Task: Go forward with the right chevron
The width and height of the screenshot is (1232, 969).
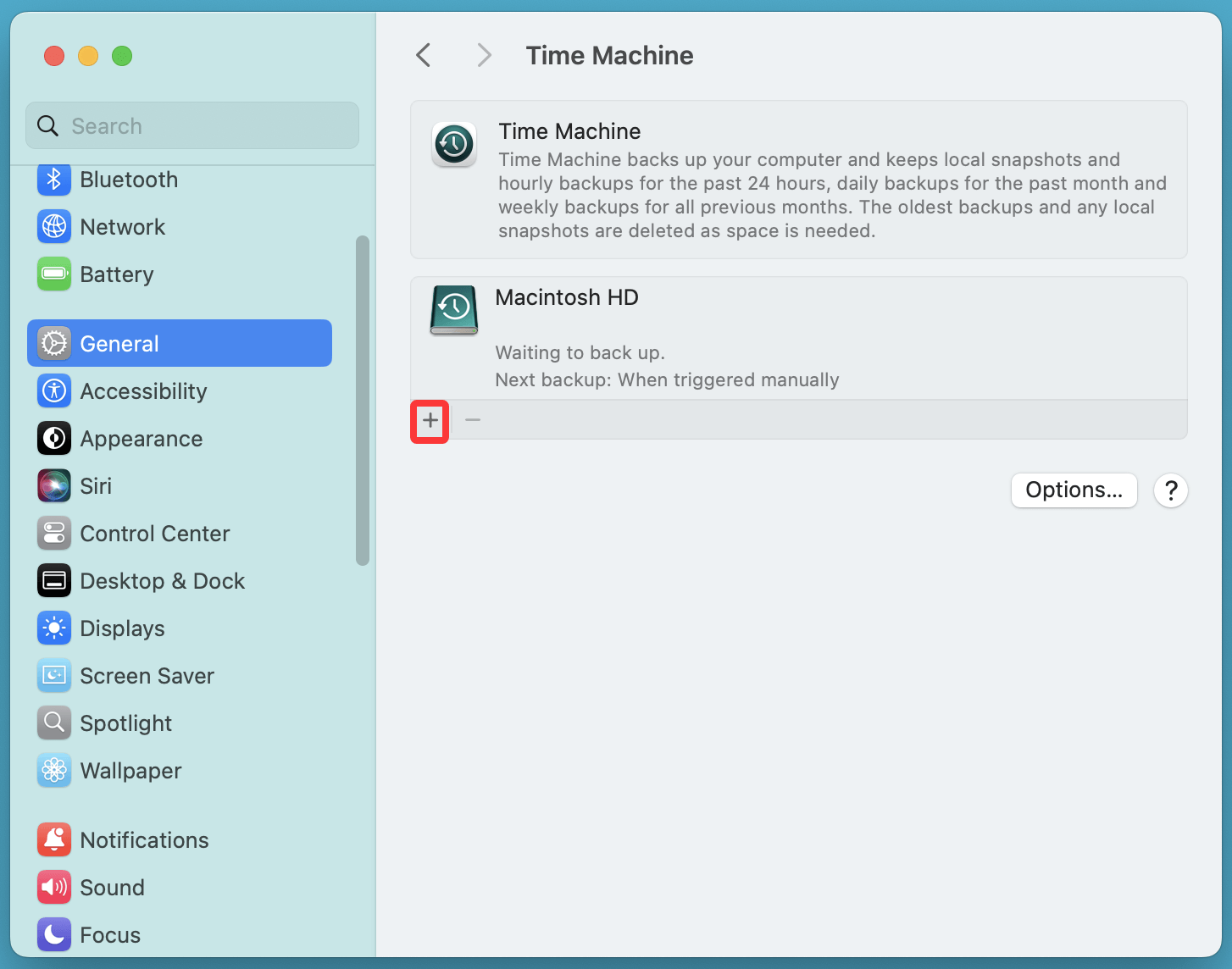Action: pos(484,56)
